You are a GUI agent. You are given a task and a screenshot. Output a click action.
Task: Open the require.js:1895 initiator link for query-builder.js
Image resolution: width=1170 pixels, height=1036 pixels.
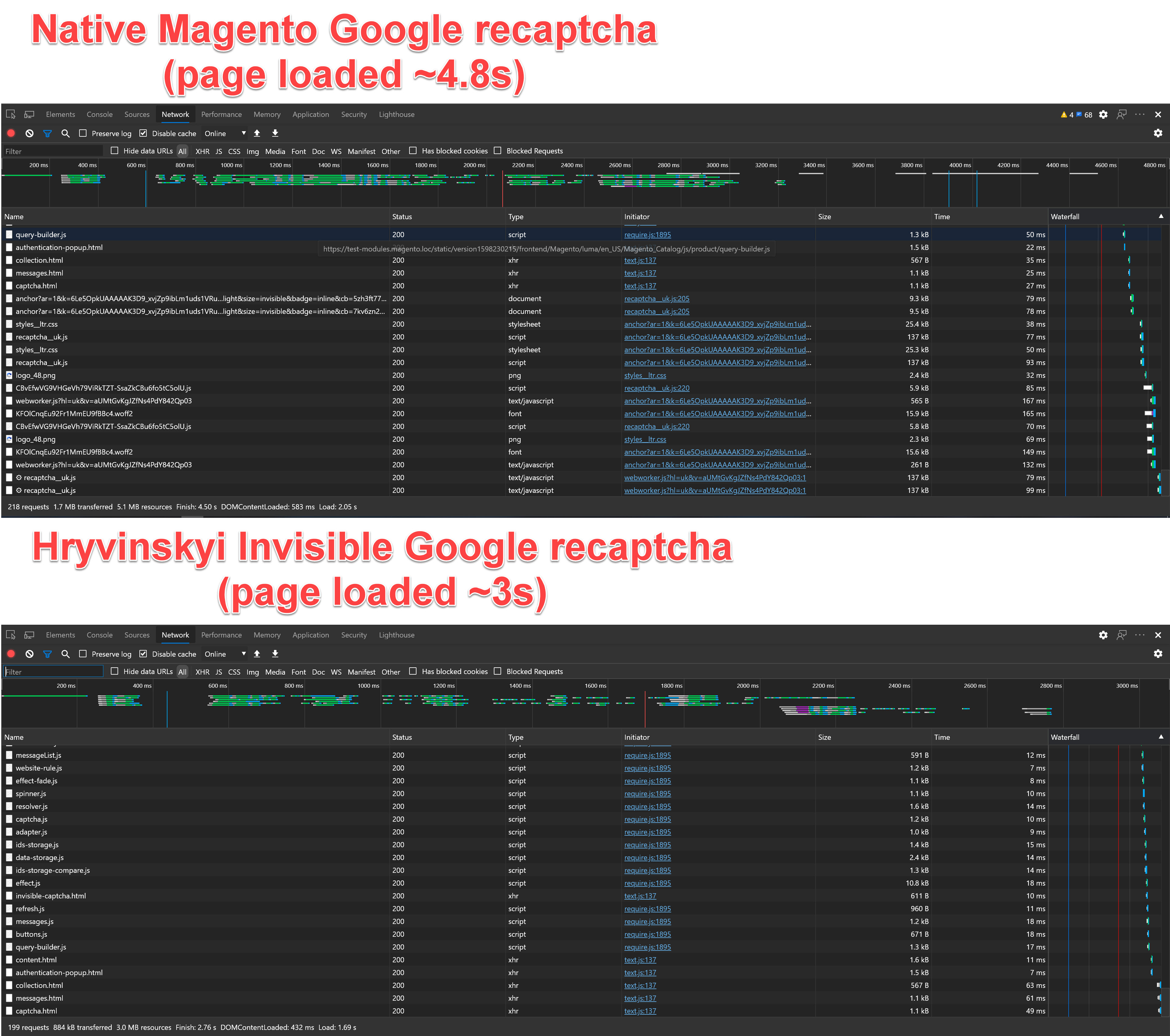(647, 235)
